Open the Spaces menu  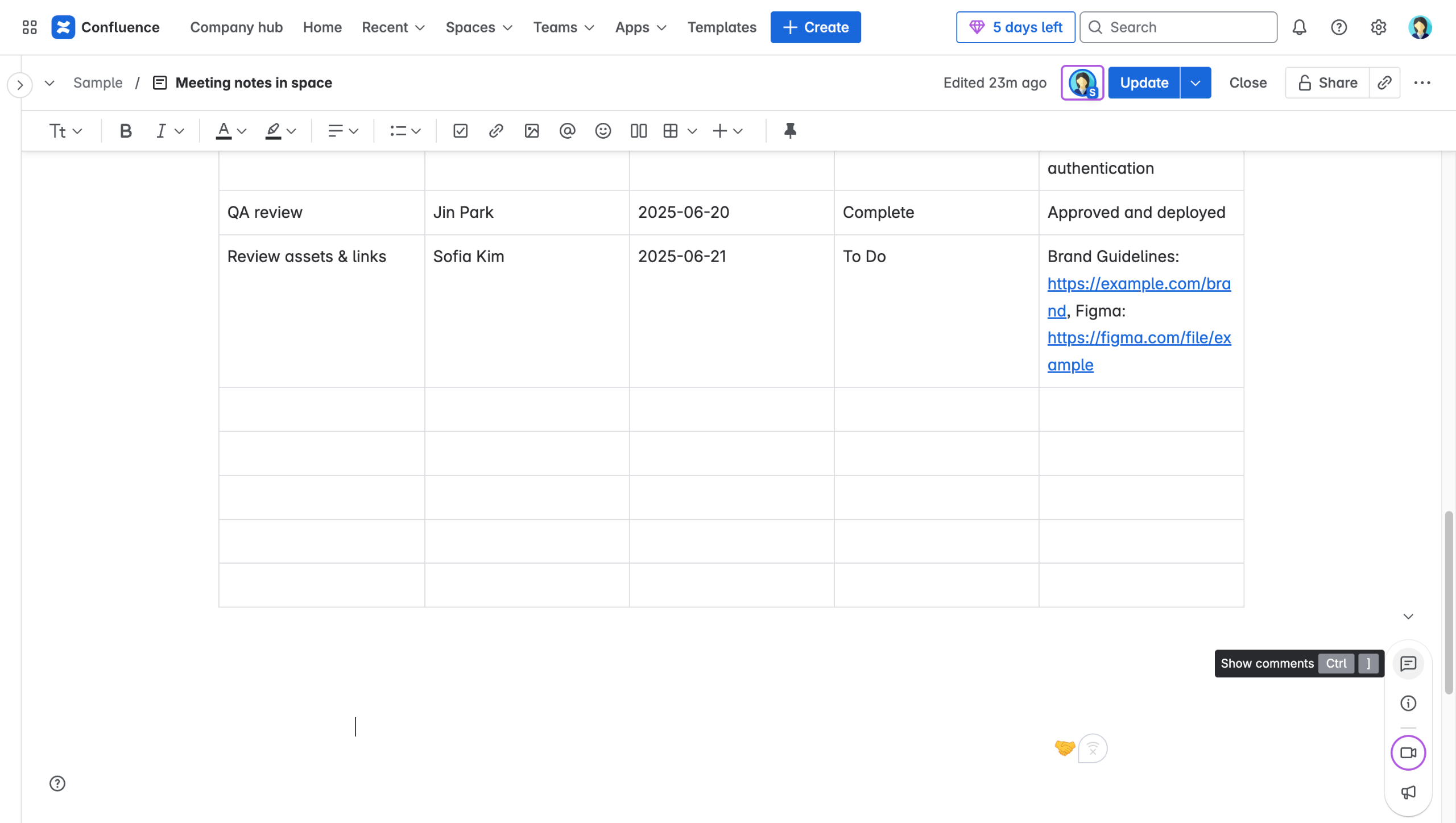point(479,27)
